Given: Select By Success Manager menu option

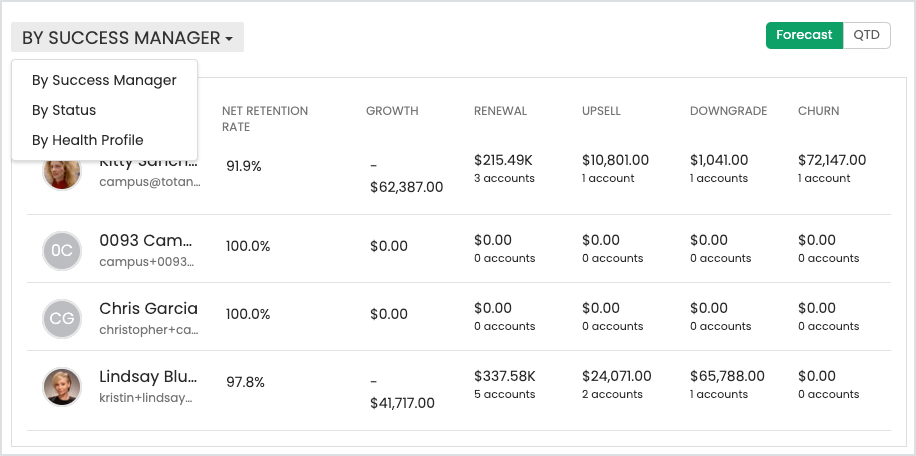Looking at the screenshot, I should tap(104, 80).
